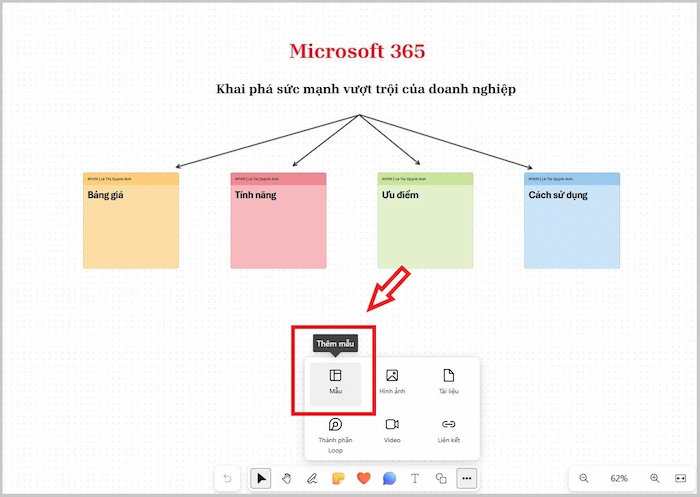The image size is (700, 497).
Task: Fit the board to screen
Action: pyautogui.click(x=680, y=478)
